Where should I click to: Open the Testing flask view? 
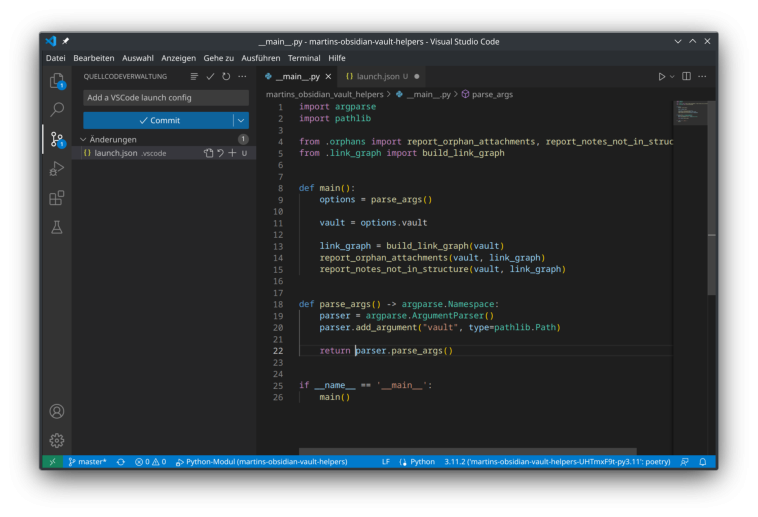[57, 227]
